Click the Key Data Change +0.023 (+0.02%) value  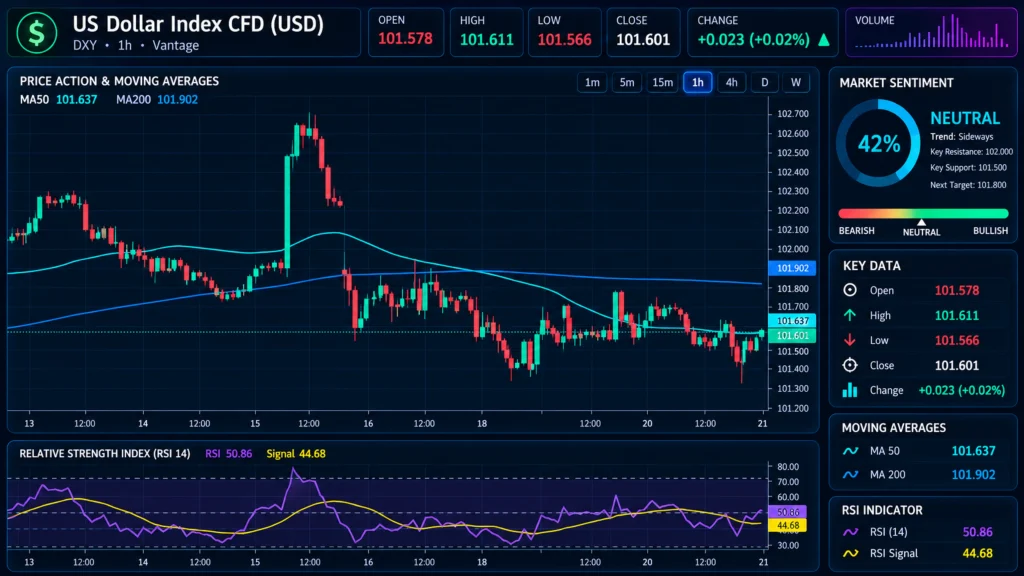tap(961, 390)
